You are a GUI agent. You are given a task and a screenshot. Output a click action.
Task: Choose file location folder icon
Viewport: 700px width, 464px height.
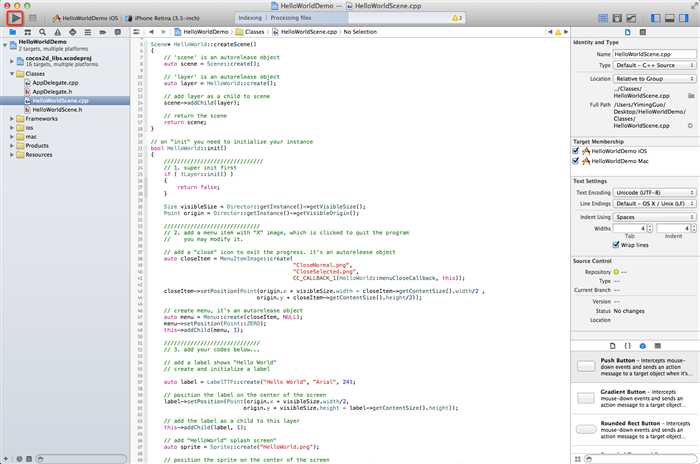pyautogui.click(x=691, y=96)
